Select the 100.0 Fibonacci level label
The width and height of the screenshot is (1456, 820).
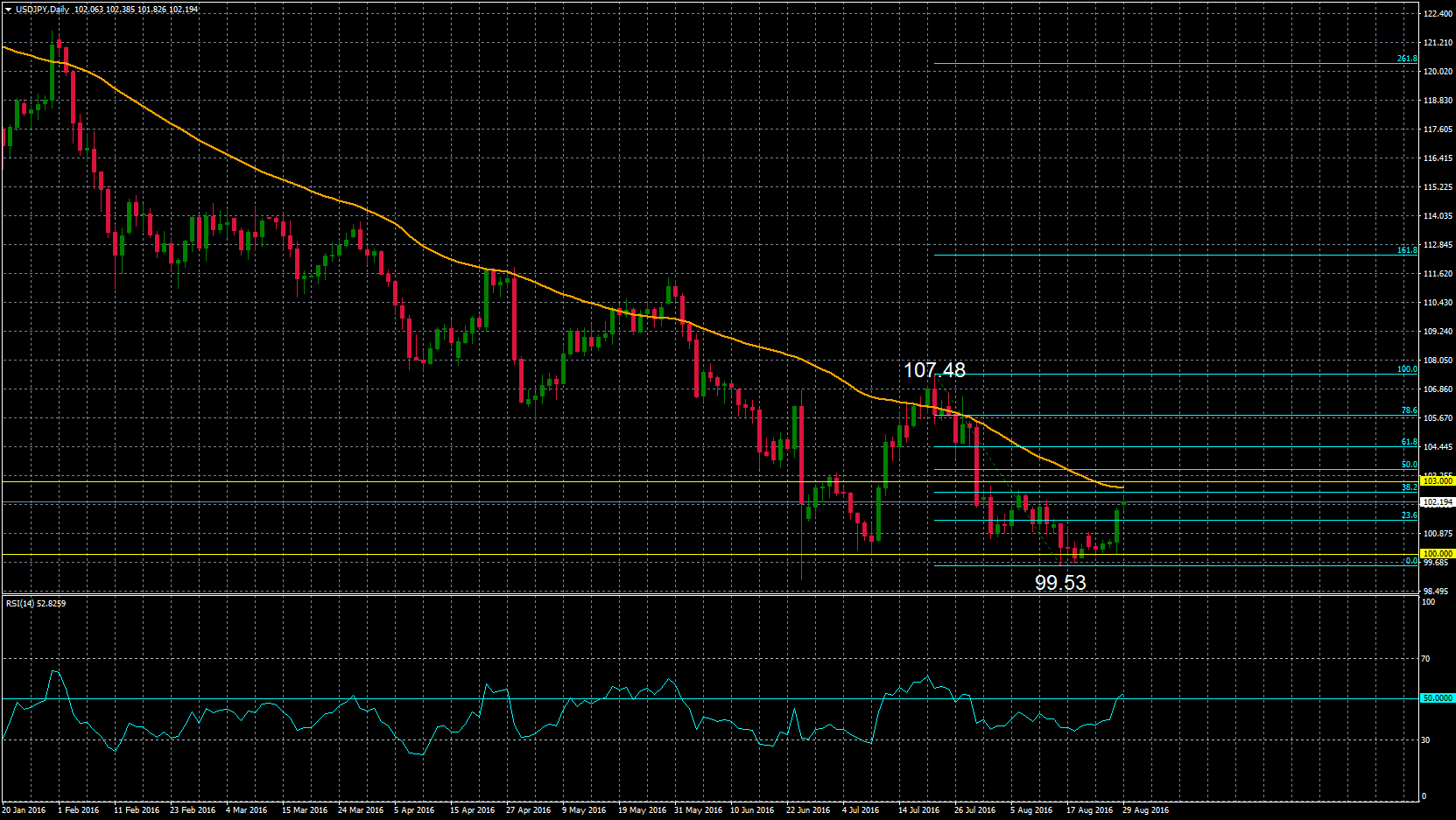(1407, 369)
